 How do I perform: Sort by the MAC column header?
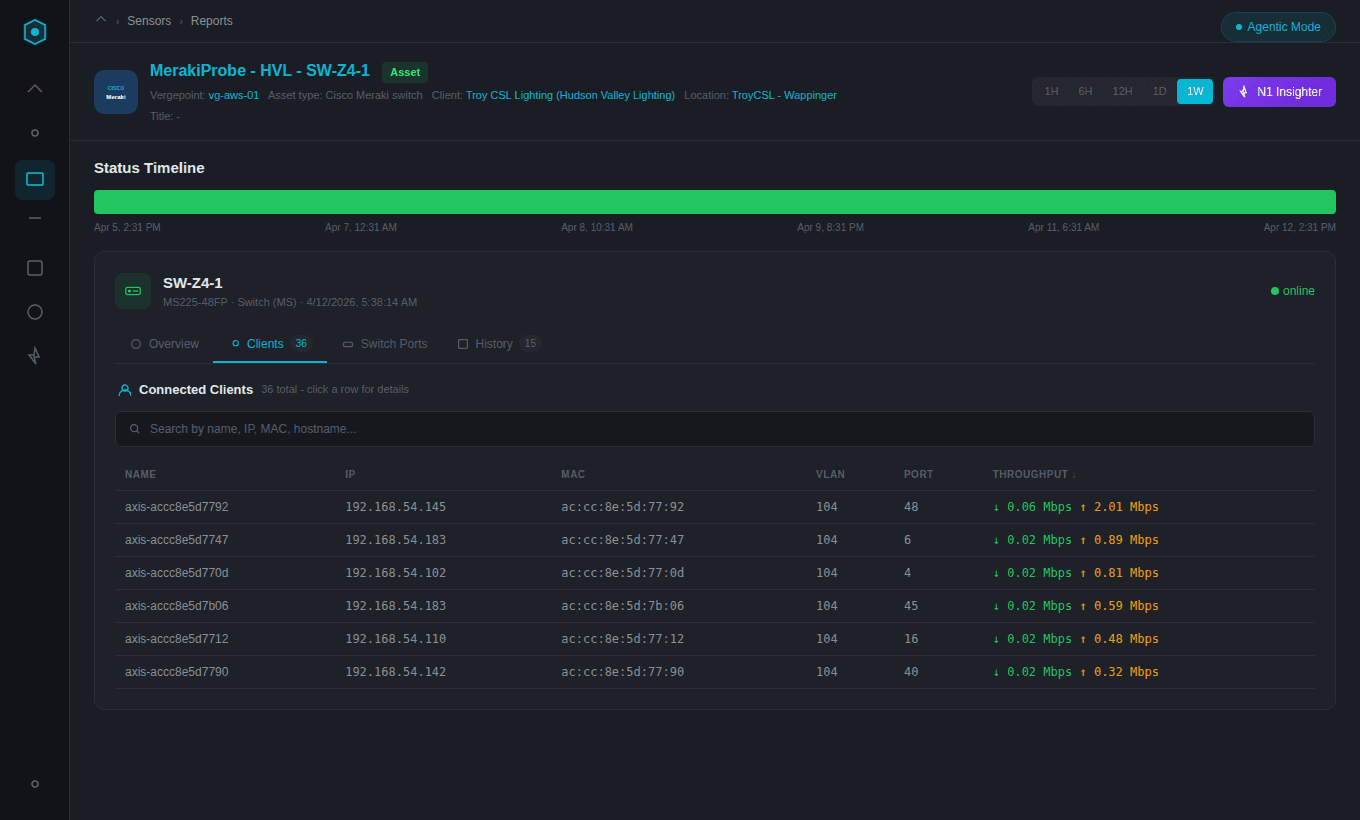click(573, 474)
